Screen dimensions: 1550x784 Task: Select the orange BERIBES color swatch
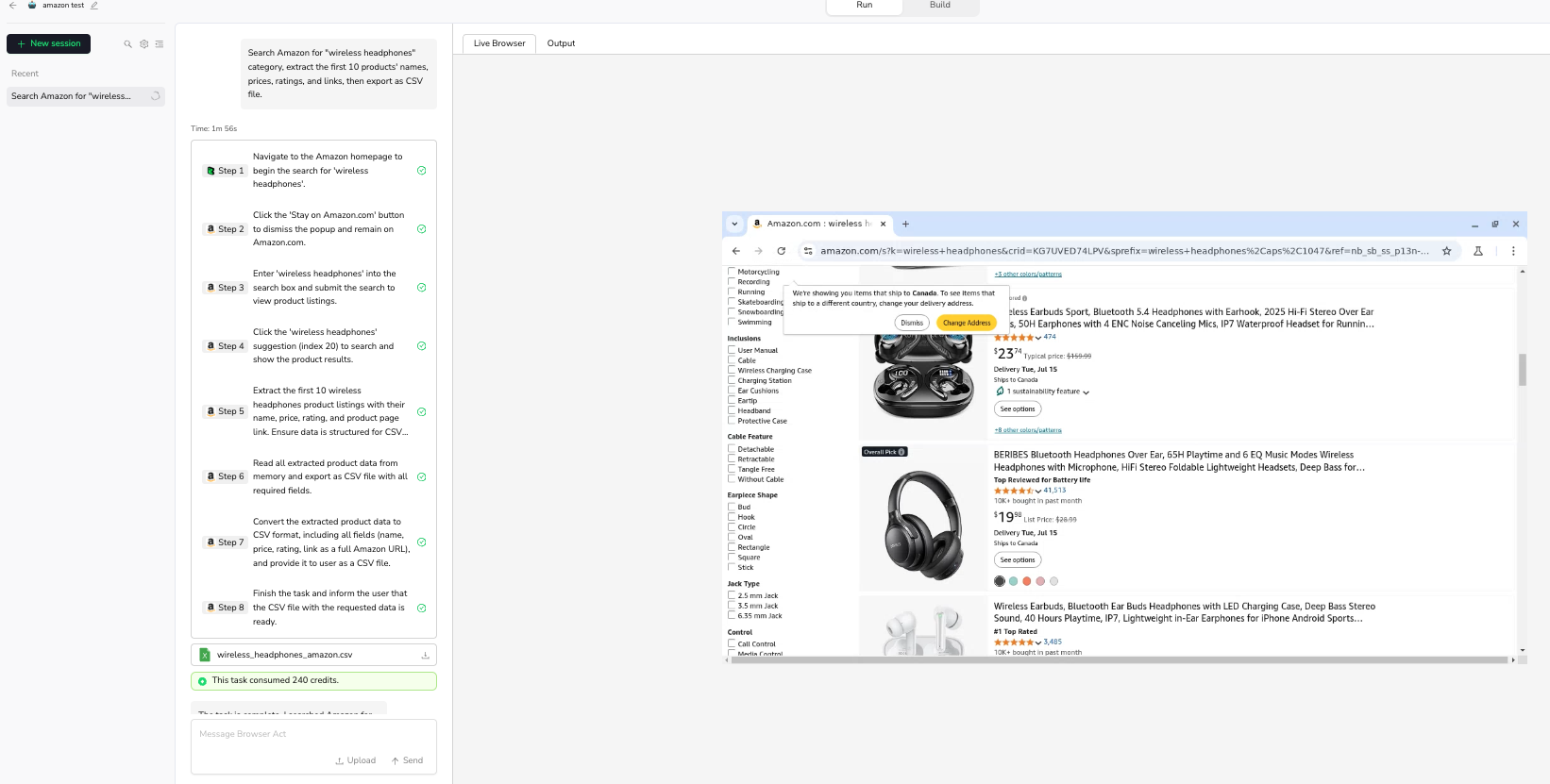[x=1027, y=581]
